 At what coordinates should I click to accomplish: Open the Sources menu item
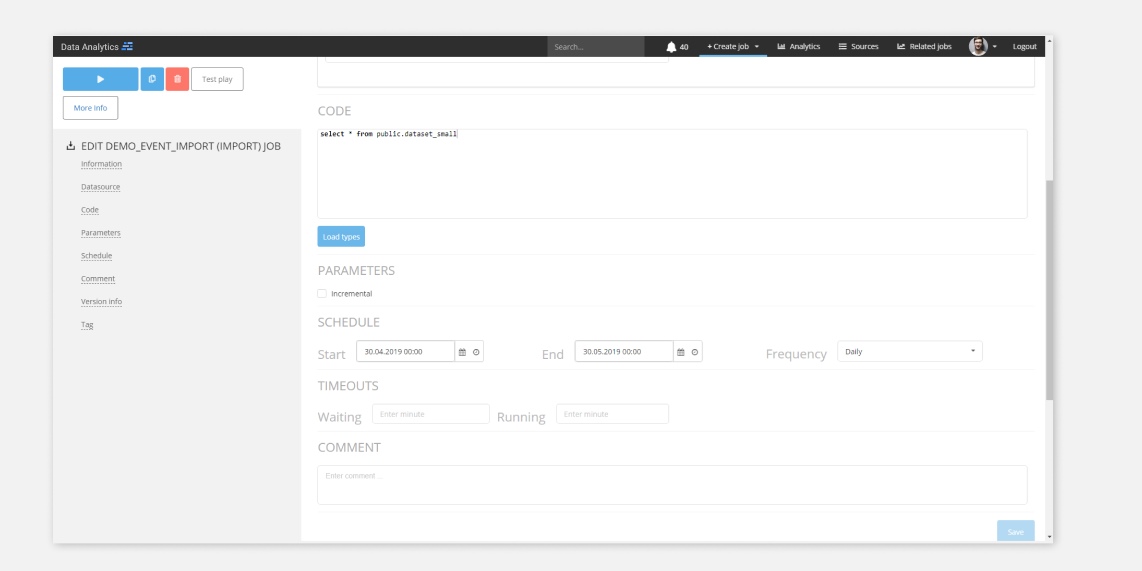(857, 46)
